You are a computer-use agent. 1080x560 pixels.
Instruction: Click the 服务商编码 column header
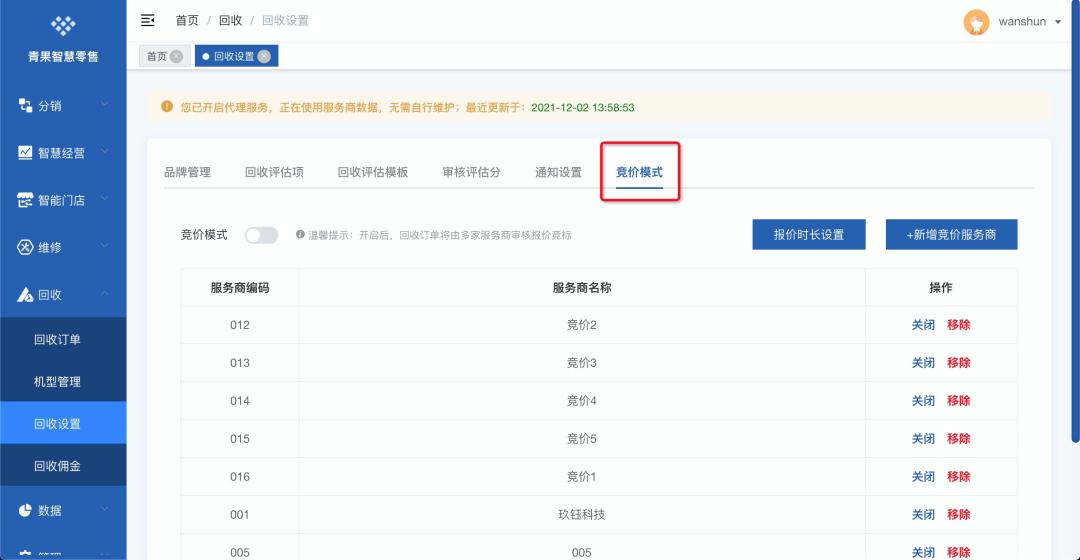point(240,288)
